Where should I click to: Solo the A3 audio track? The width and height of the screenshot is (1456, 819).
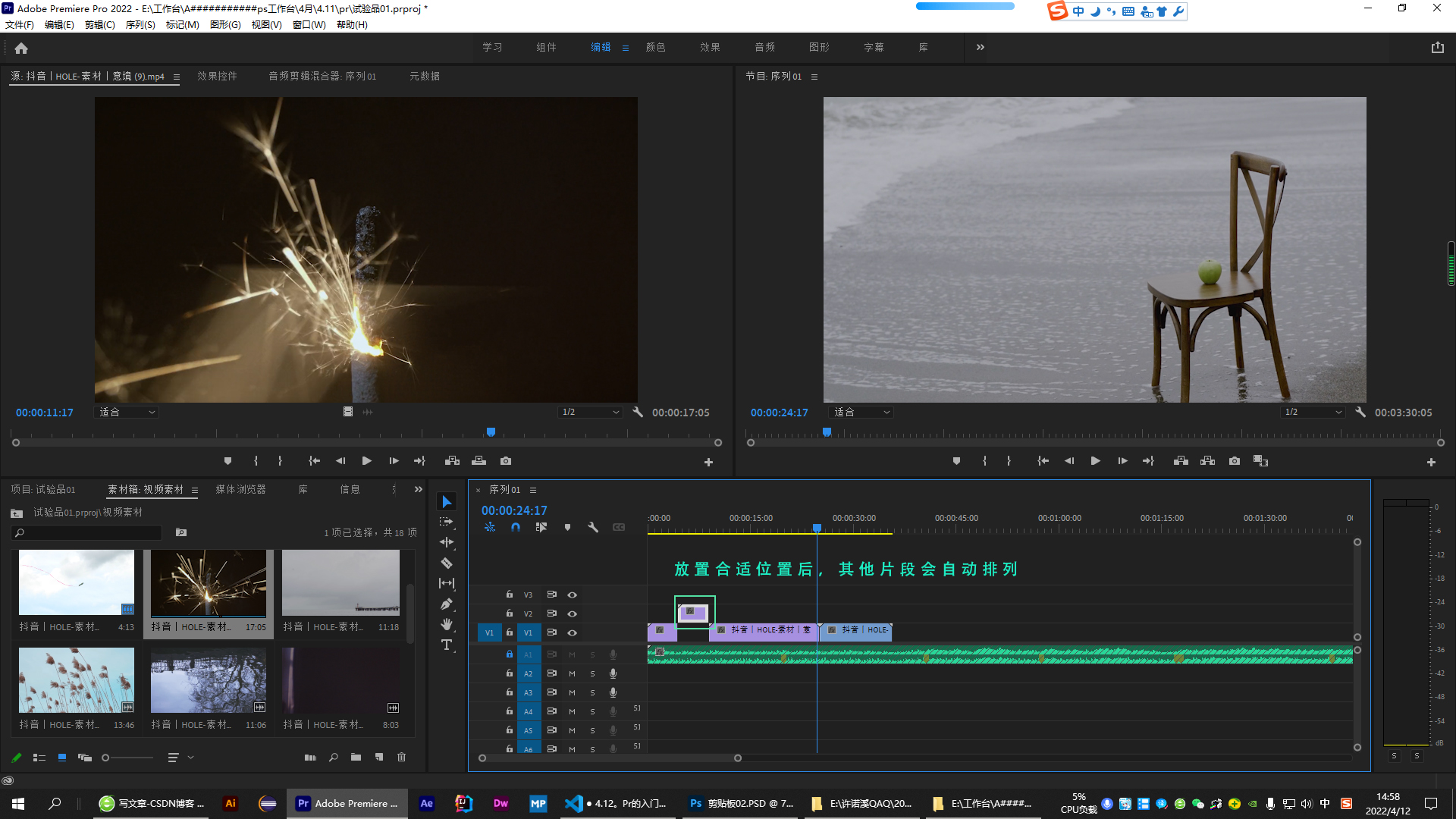592,692
